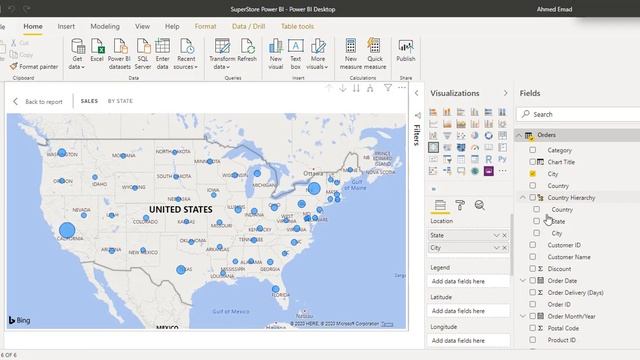Go Back to report
The image size is (640, 360).
(38, 102)
